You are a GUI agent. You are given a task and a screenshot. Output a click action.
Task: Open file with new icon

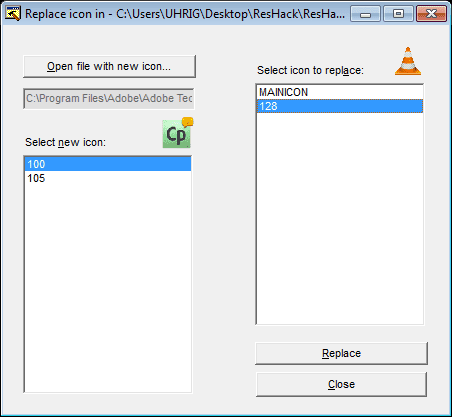(109, 66)
